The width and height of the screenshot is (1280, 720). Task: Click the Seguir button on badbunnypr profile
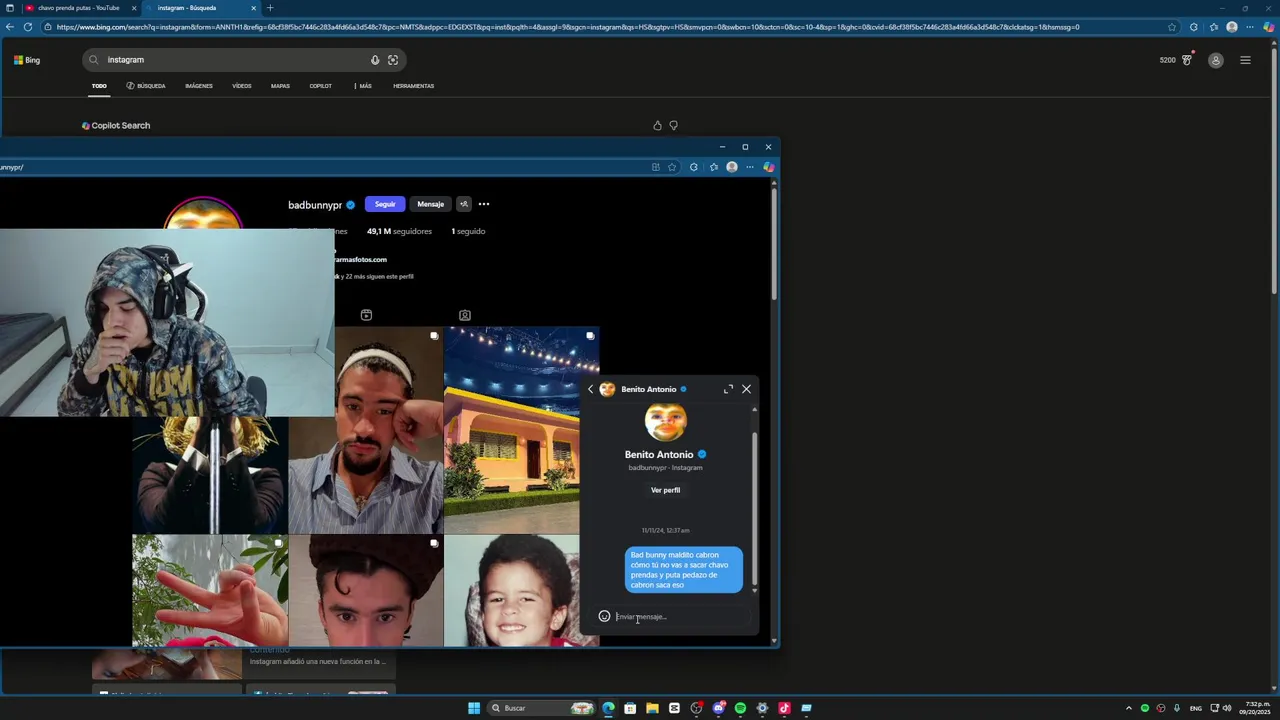[x=385, y=204]
